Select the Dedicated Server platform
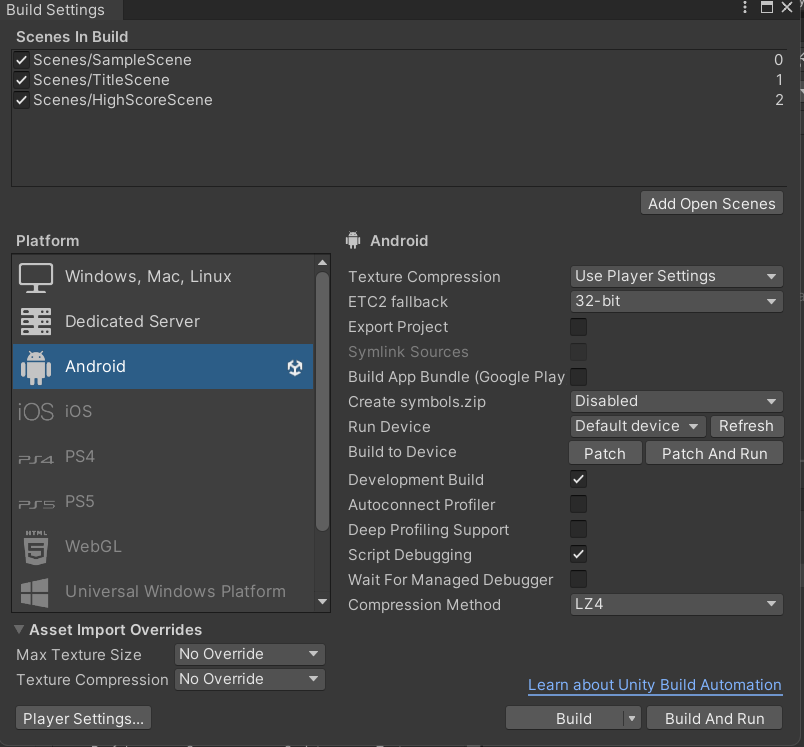This screenshot has width=804, height=747. pyautogui.click(x=163, y=321)
